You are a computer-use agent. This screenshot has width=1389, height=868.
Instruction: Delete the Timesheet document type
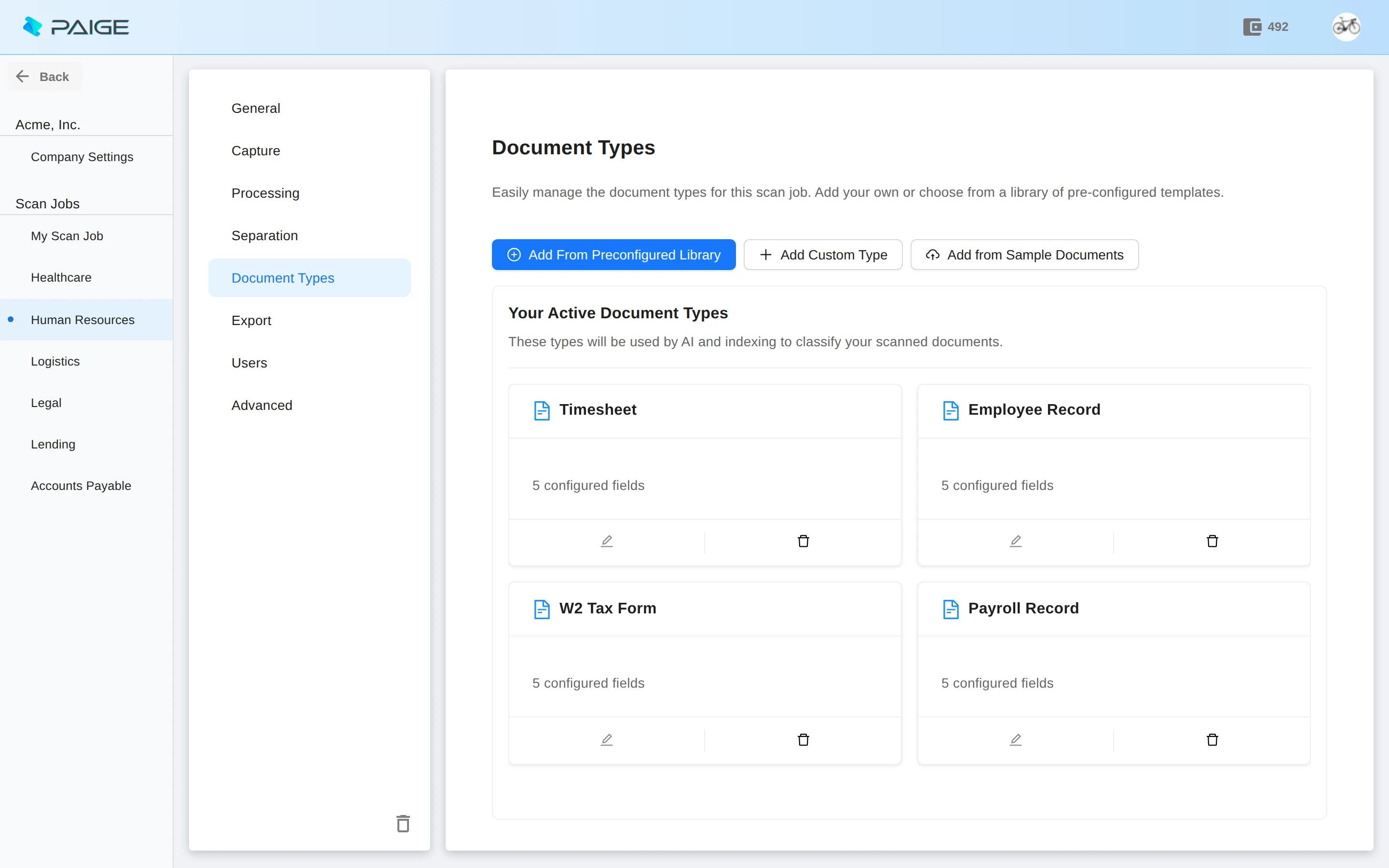coord(803,541)
